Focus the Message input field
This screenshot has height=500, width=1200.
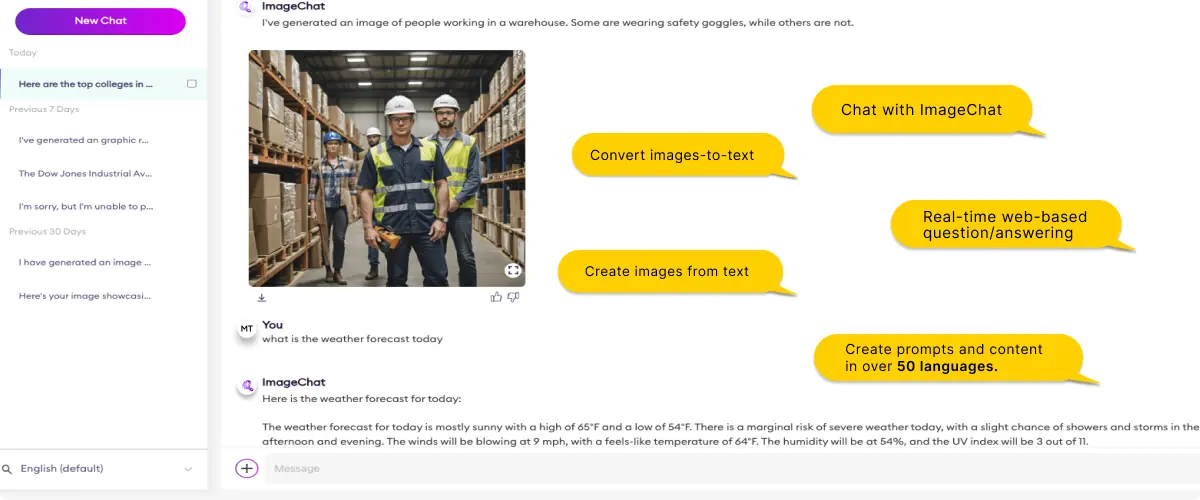730,468
